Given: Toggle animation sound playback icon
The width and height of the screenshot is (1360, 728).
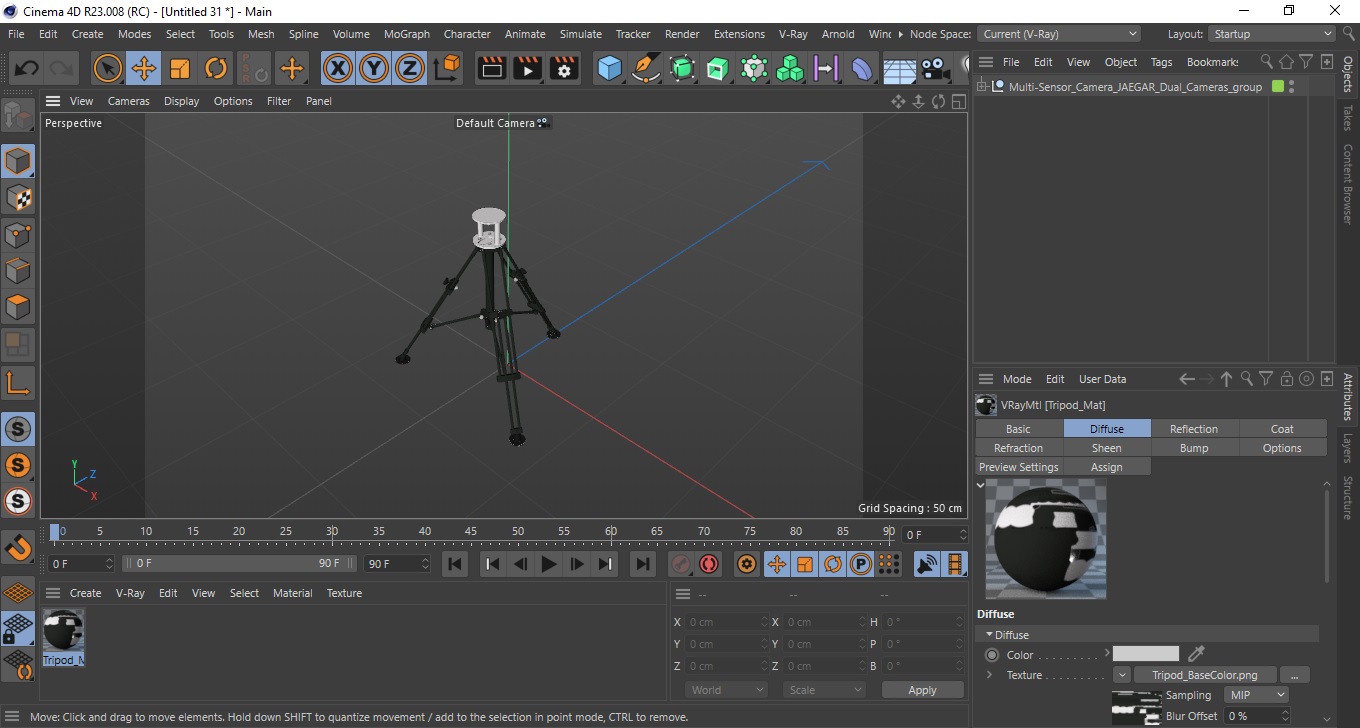Looking at the screenshot, I should tap(927, 564).
